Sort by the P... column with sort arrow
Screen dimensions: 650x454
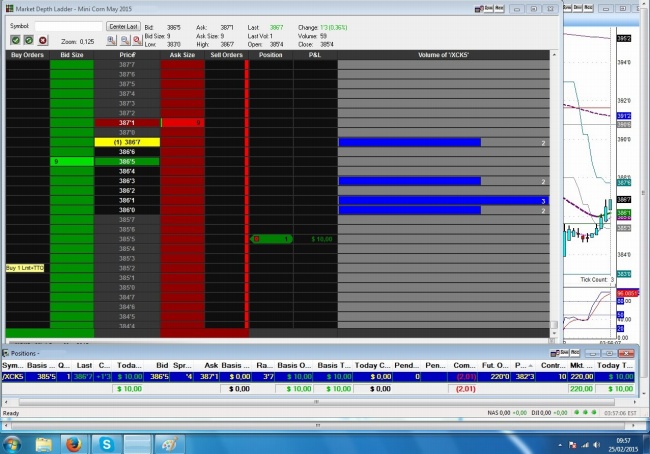click(524, 365)
